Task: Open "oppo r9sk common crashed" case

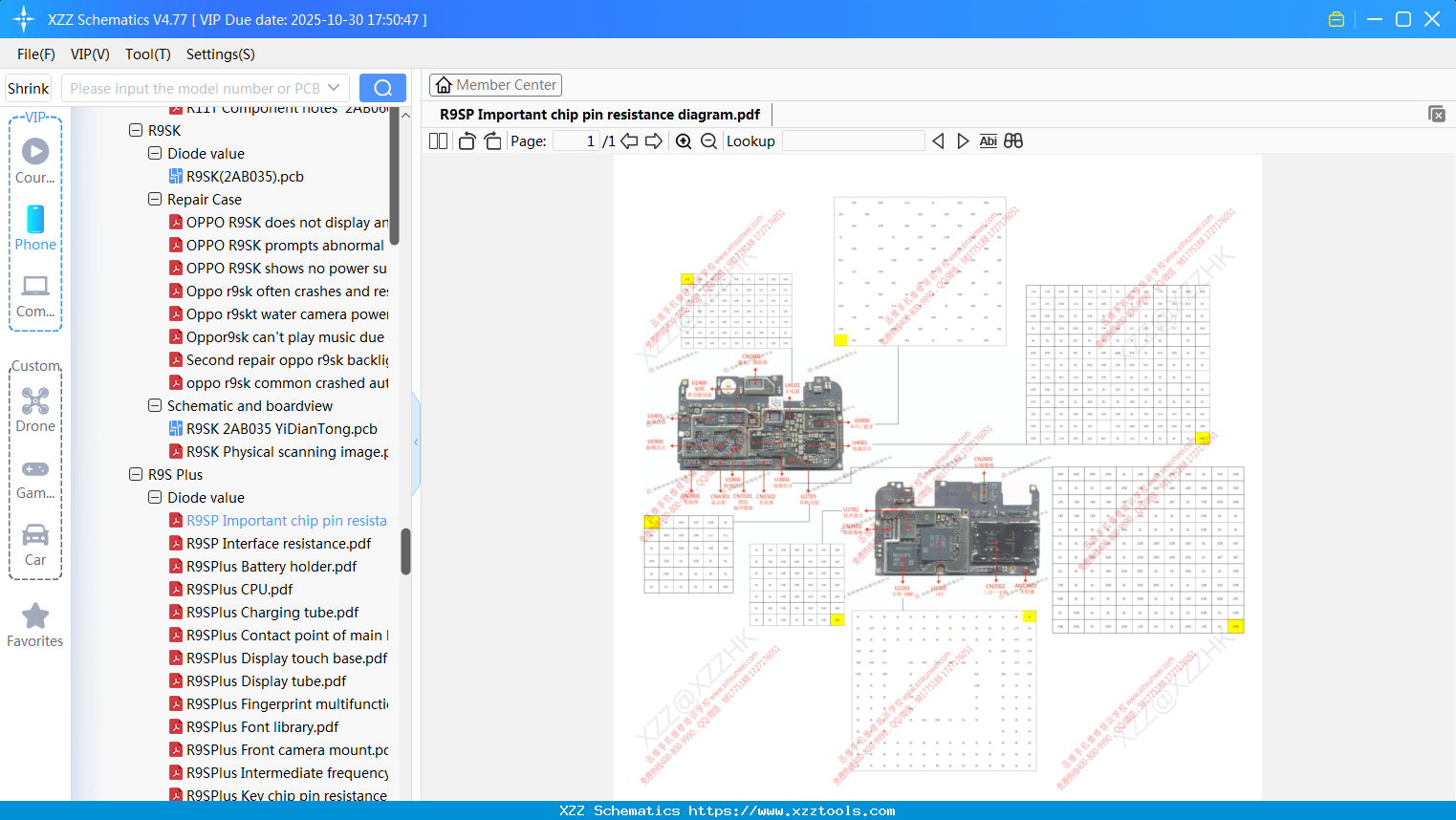Action: tap(279, 382)
